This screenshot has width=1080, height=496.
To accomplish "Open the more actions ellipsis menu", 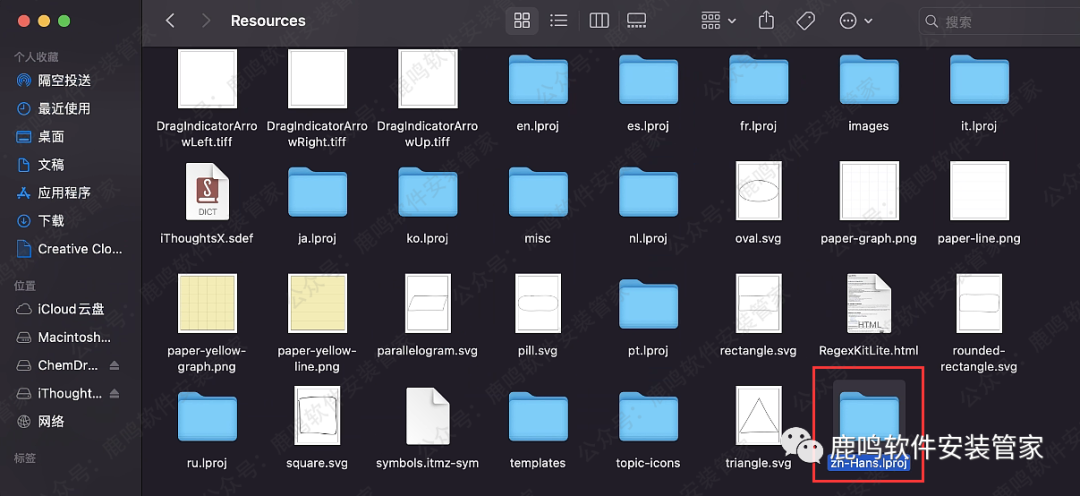I will [856, 21].
